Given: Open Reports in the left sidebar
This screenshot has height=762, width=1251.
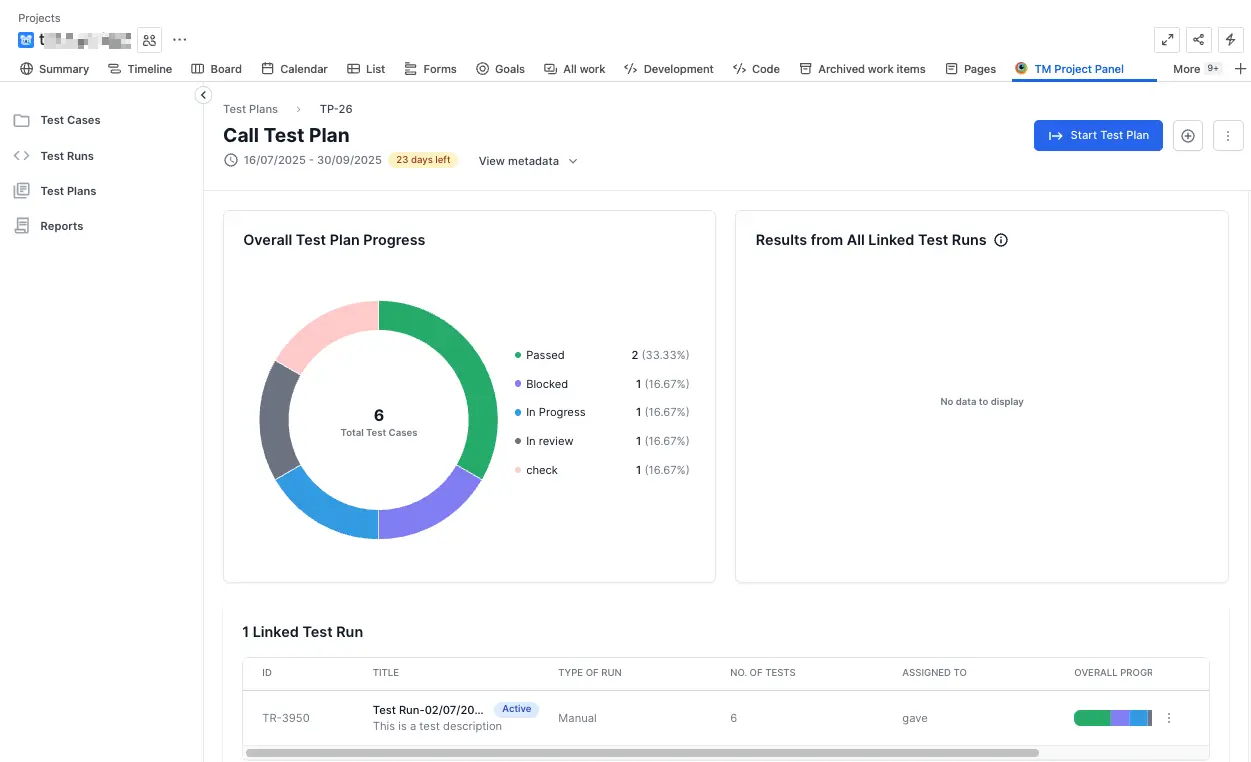Looking at the screenshot, I should pos(61,226).
